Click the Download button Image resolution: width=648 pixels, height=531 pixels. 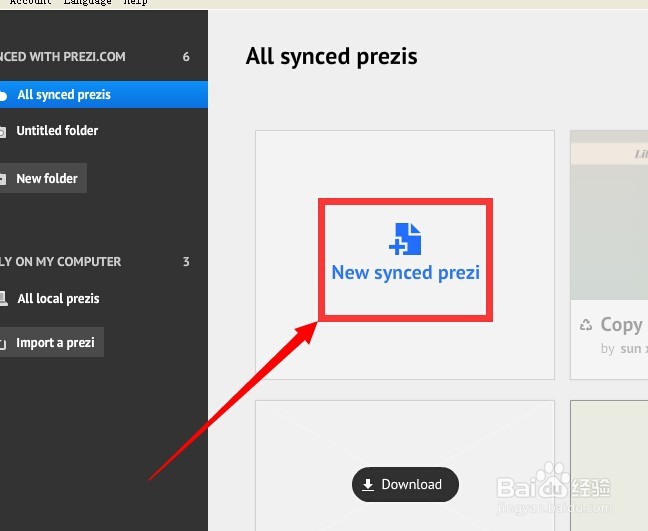click(405, 484)
